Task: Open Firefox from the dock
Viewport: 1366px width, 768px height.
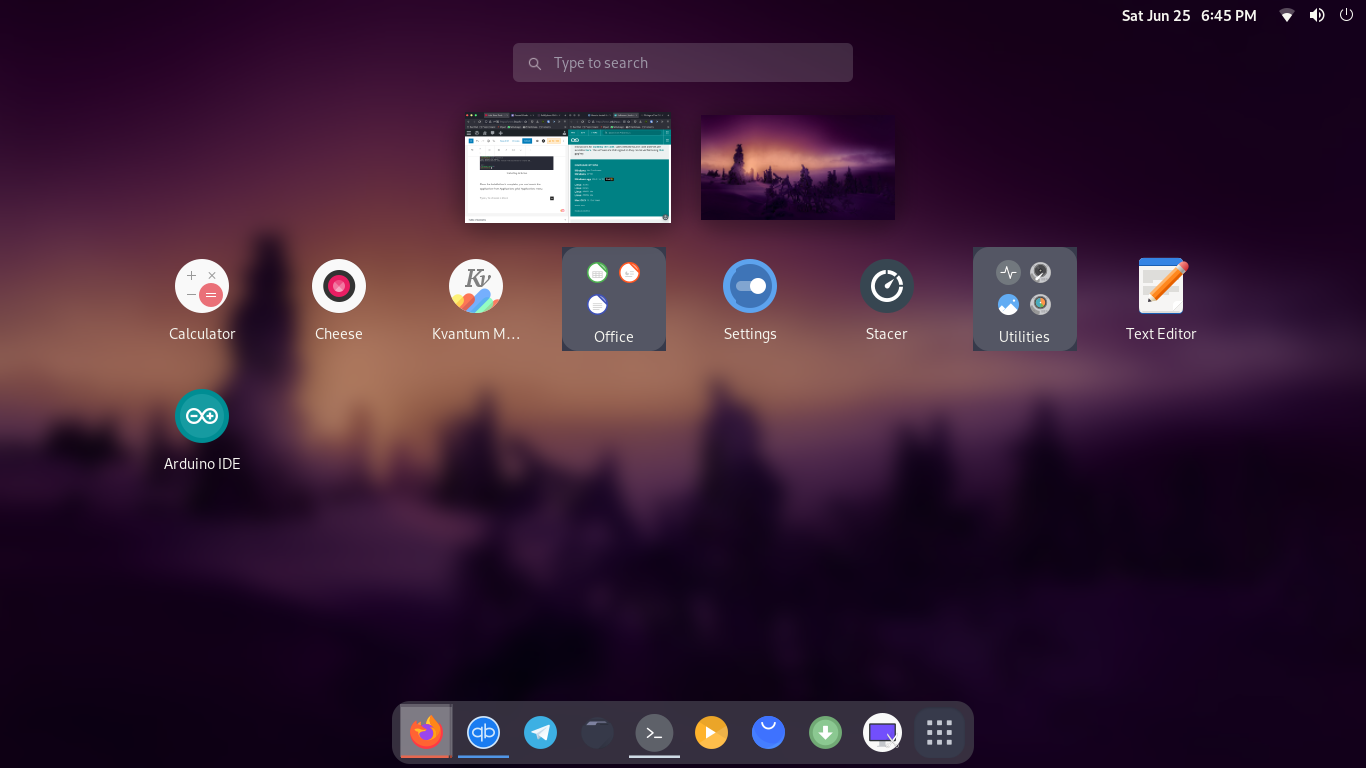Action: click(x=426, y=733)
